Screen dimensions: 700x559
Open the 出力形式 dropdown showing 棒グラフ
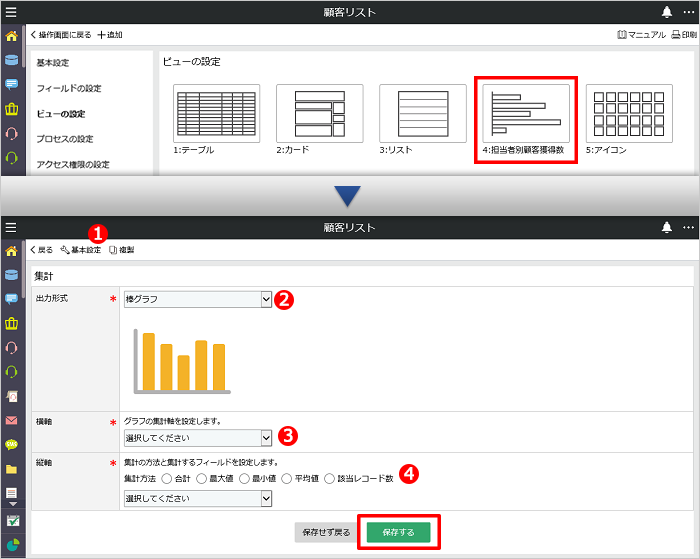click(x=198, y=299)
